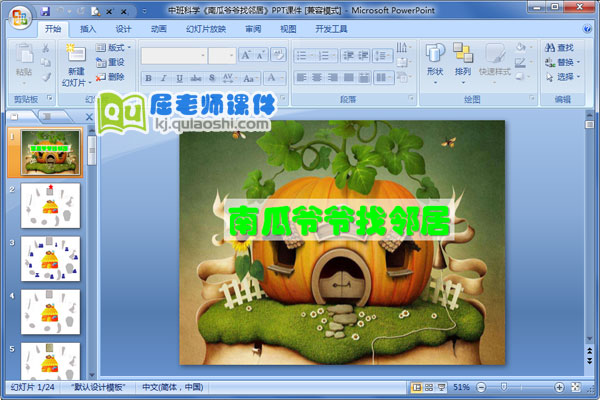The image size is (600, 400).
Task: Open the font name combo box
Action: [174, 56]
